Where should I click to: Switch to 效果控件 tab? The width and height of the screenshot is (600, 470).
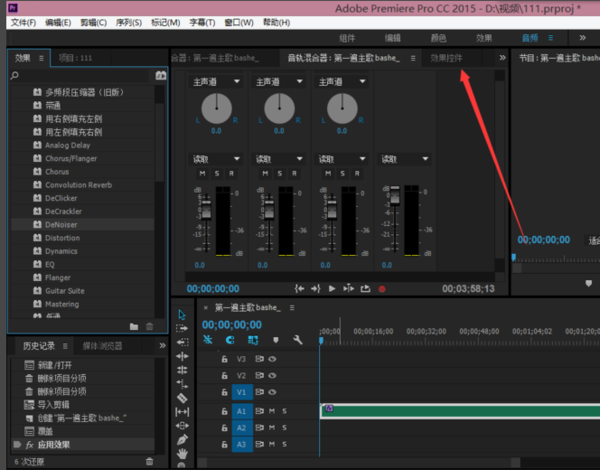point(446,58)
